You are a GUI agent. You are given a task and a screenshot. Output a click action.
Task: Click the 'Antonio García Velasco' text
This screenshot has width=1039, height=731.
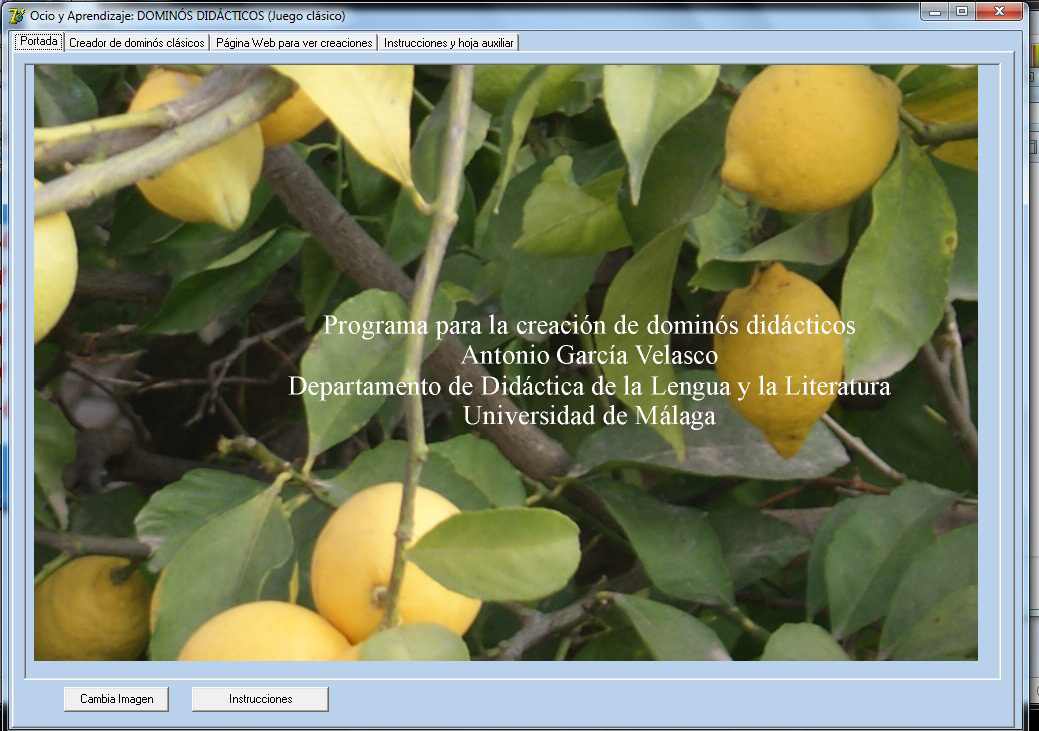pyautogui.click(x=589, y=355)
